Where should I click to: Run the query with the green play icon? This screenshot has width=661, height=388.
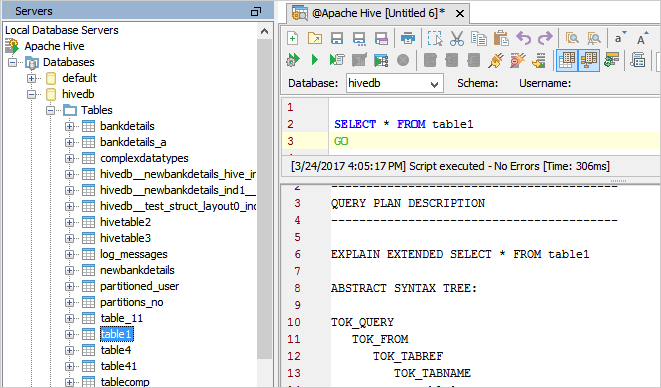(314, 60)
